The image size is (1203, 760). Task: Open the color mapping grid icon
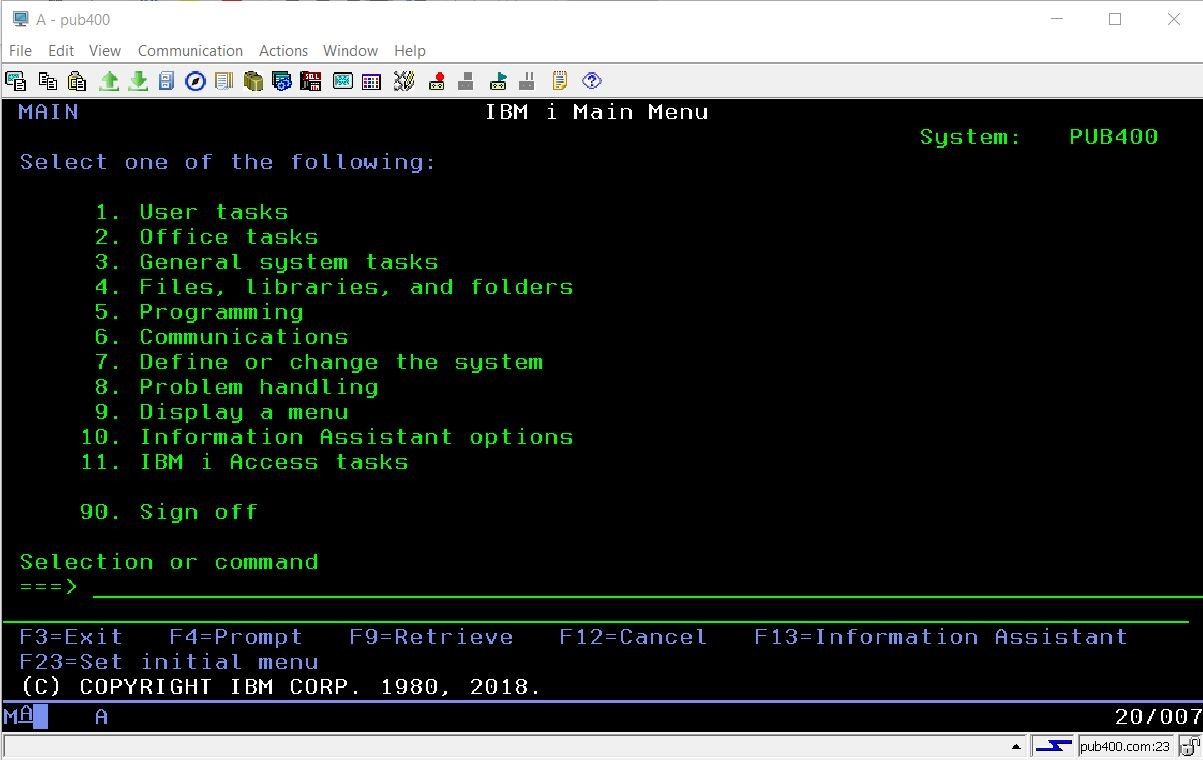coord(371,81)
